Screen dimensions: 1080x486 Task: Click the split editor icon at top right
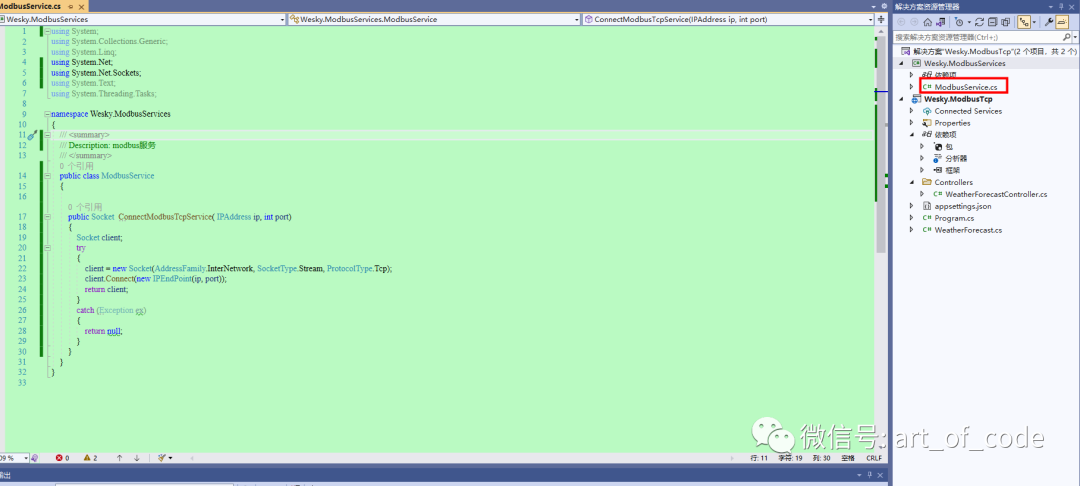point(881,19)
